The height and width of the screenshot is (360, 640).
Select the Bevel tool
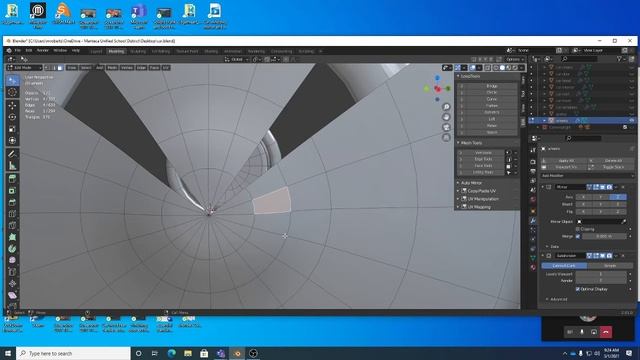pos(12,202)
